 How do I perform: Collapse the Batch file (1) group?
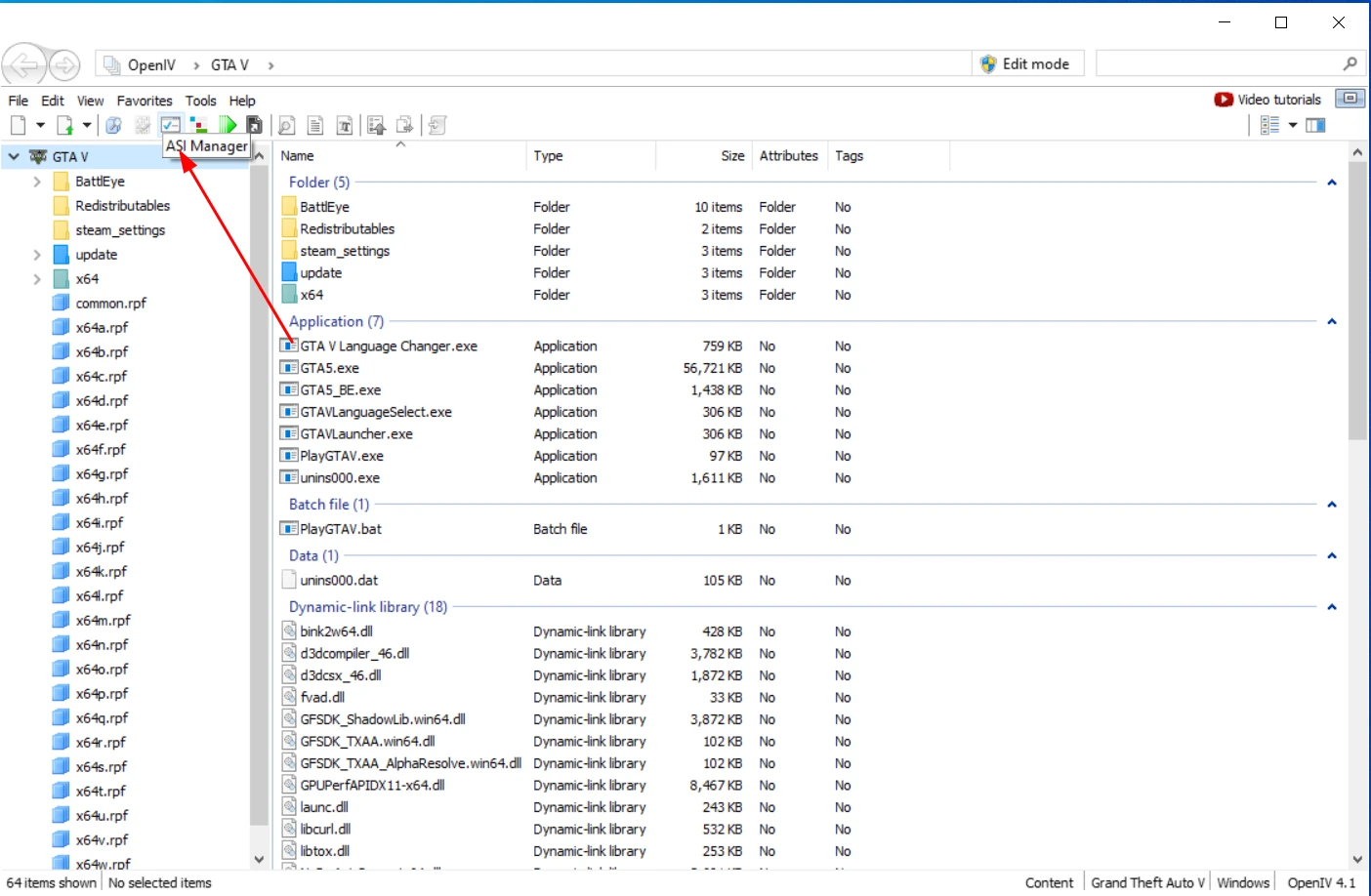1332,505
